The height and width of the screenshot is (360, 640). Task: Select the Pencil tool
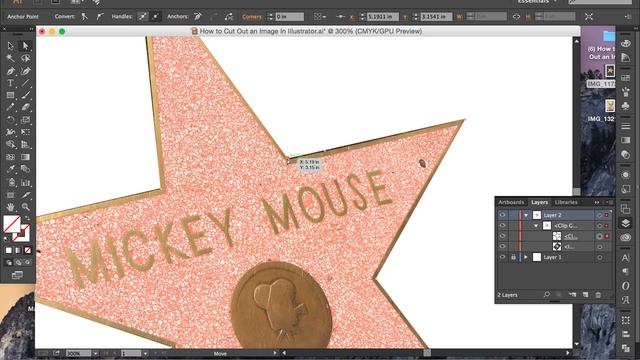click(x=11, y=108)
